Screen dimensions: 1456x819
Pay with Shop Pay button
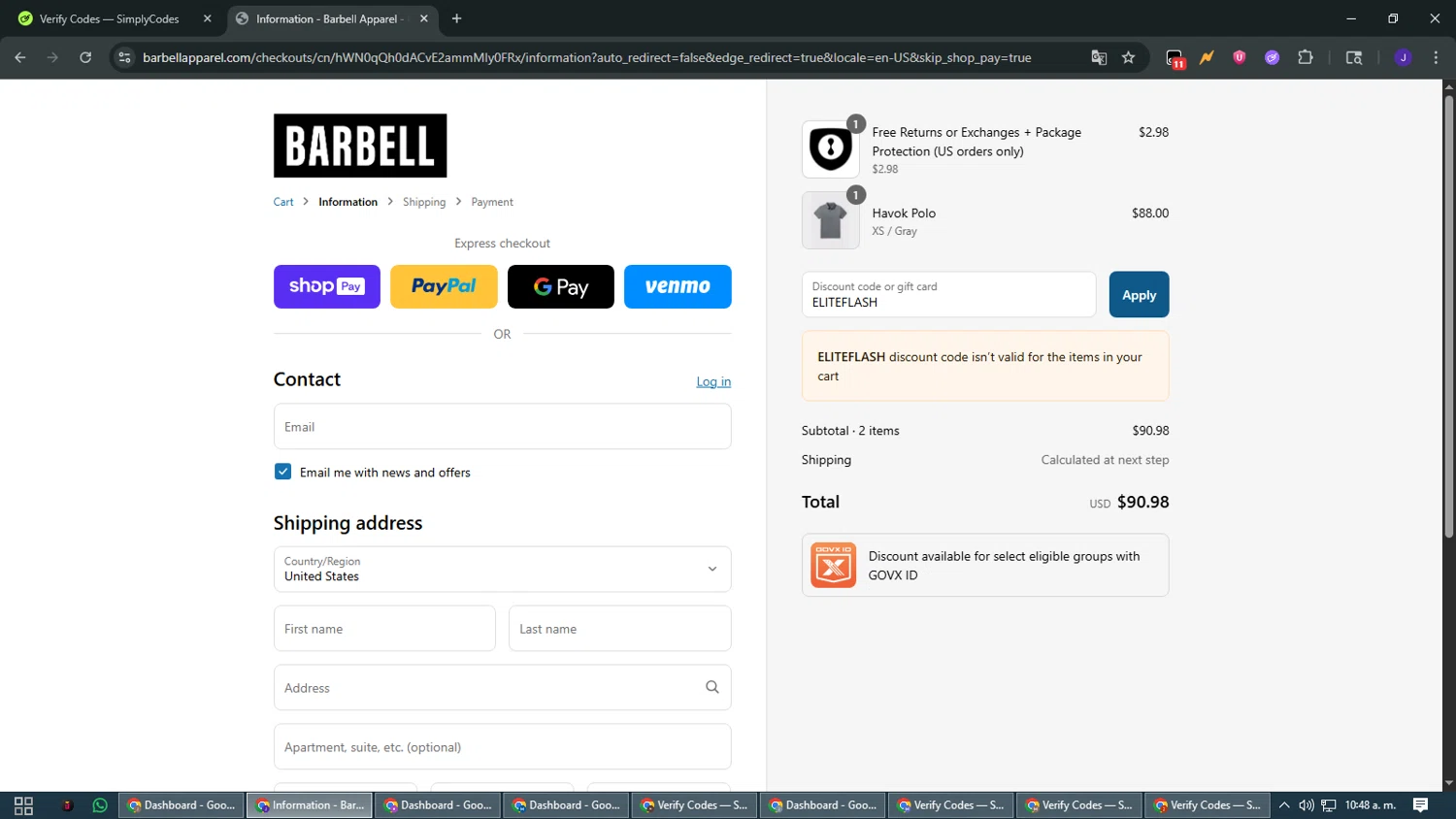coord(327,286)
